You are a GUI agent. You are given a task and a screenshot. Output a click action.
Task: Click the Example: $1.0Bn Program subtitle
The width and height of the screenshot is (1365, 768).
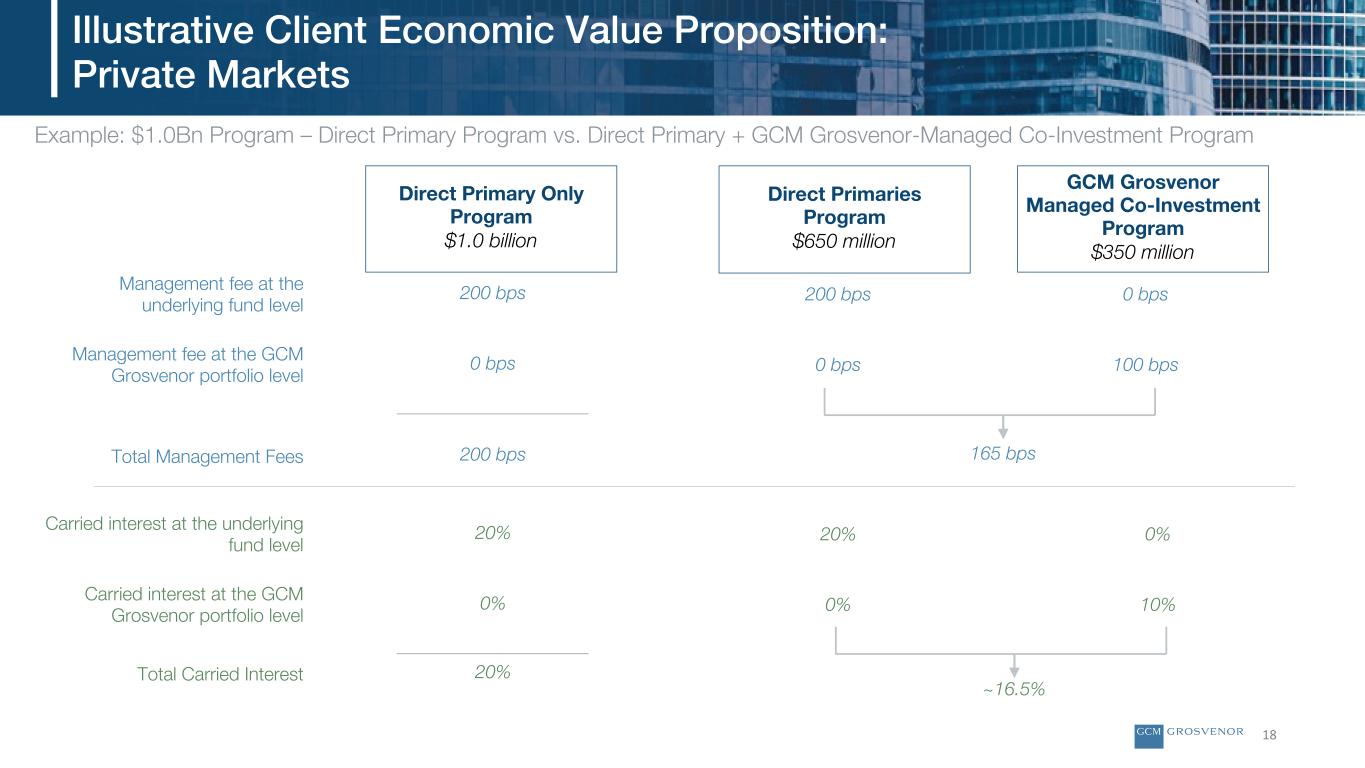[x=644, y=135]
